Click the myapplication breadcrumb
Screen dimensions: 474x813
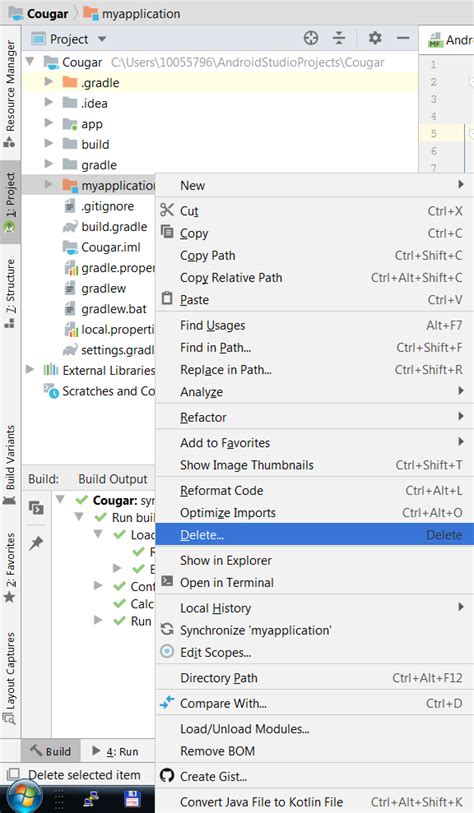click(x=132, y=13)
